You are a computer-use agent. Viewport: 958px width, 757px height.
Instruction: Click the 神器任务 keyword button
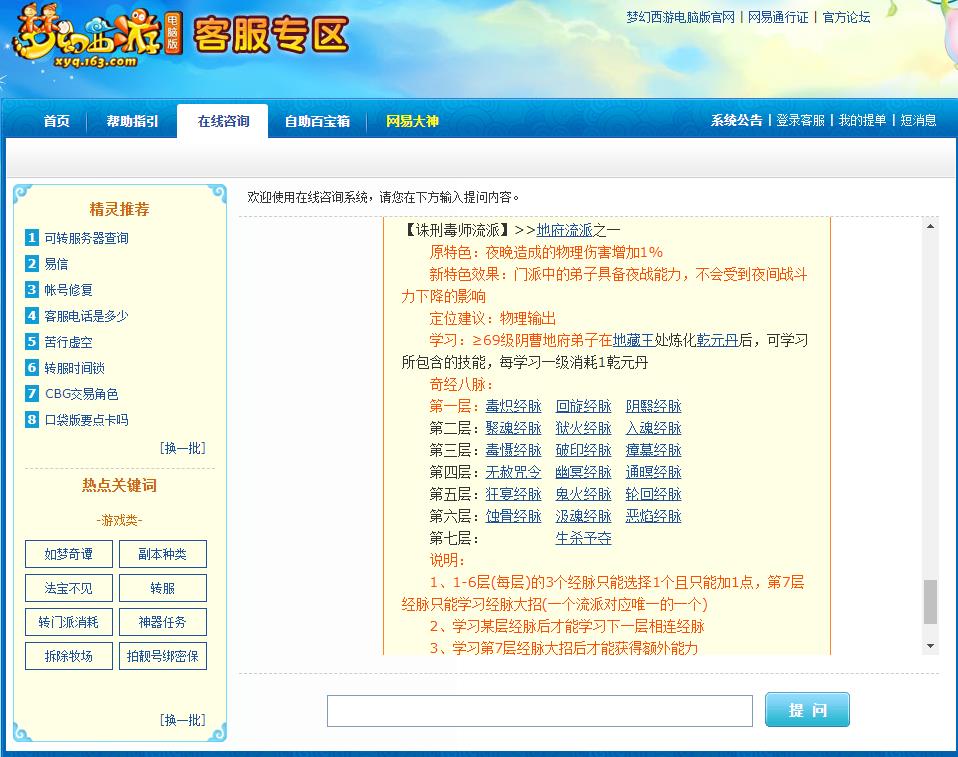163,622
